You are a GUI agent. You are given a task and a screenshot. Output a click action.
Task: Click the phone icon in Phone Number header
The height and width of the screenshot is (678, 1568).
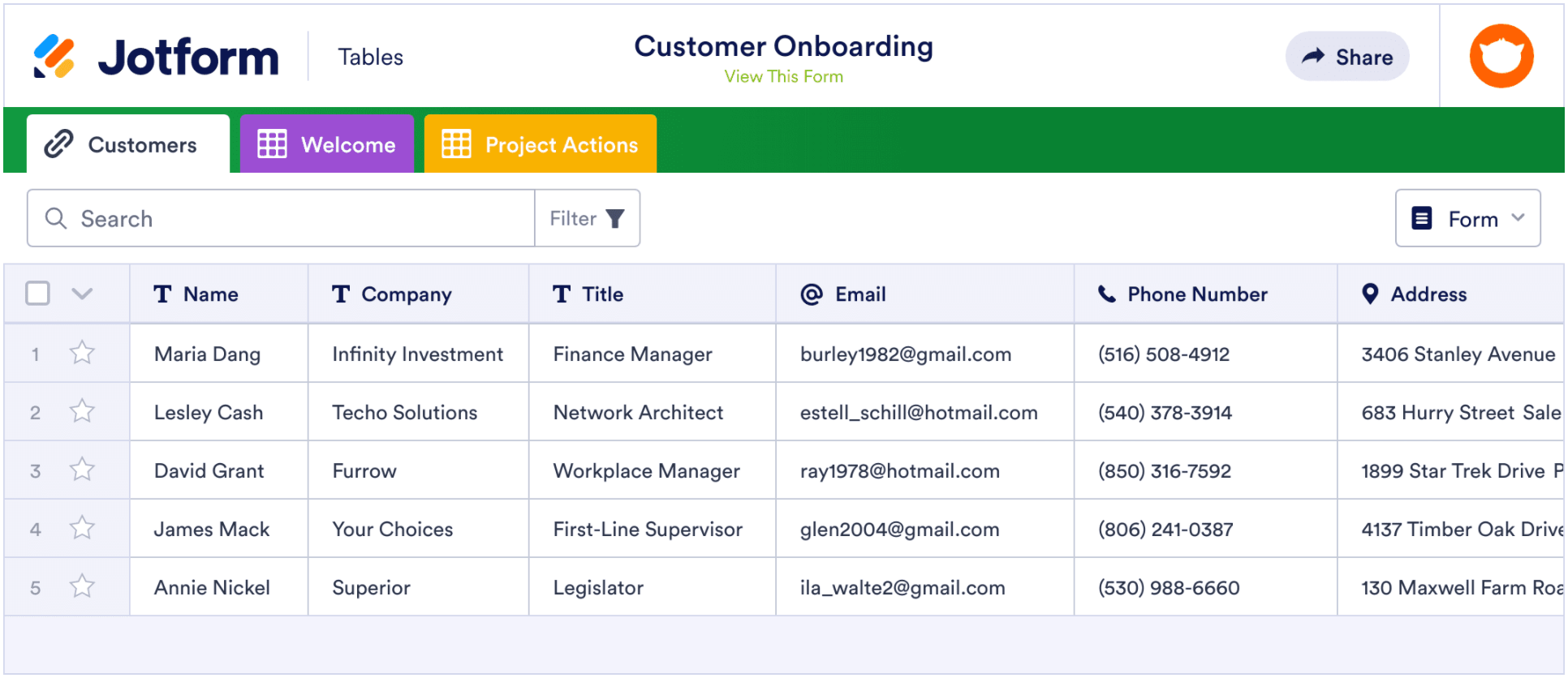[x=1106, y=294]
